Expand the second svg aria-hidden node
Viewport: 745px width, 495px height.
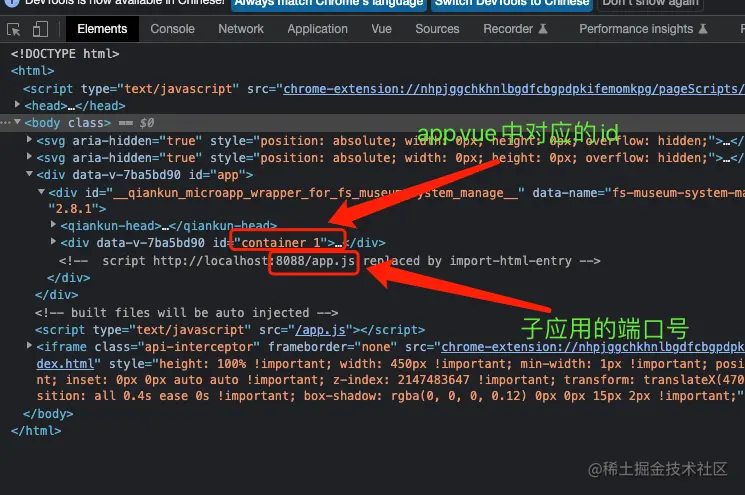[x=29, y=156]
